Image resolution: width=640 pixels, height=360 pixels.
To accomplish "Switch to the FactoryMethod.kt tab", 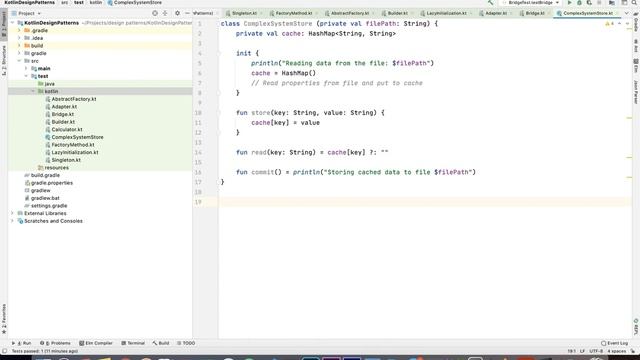I will click(x=293, y=13).
